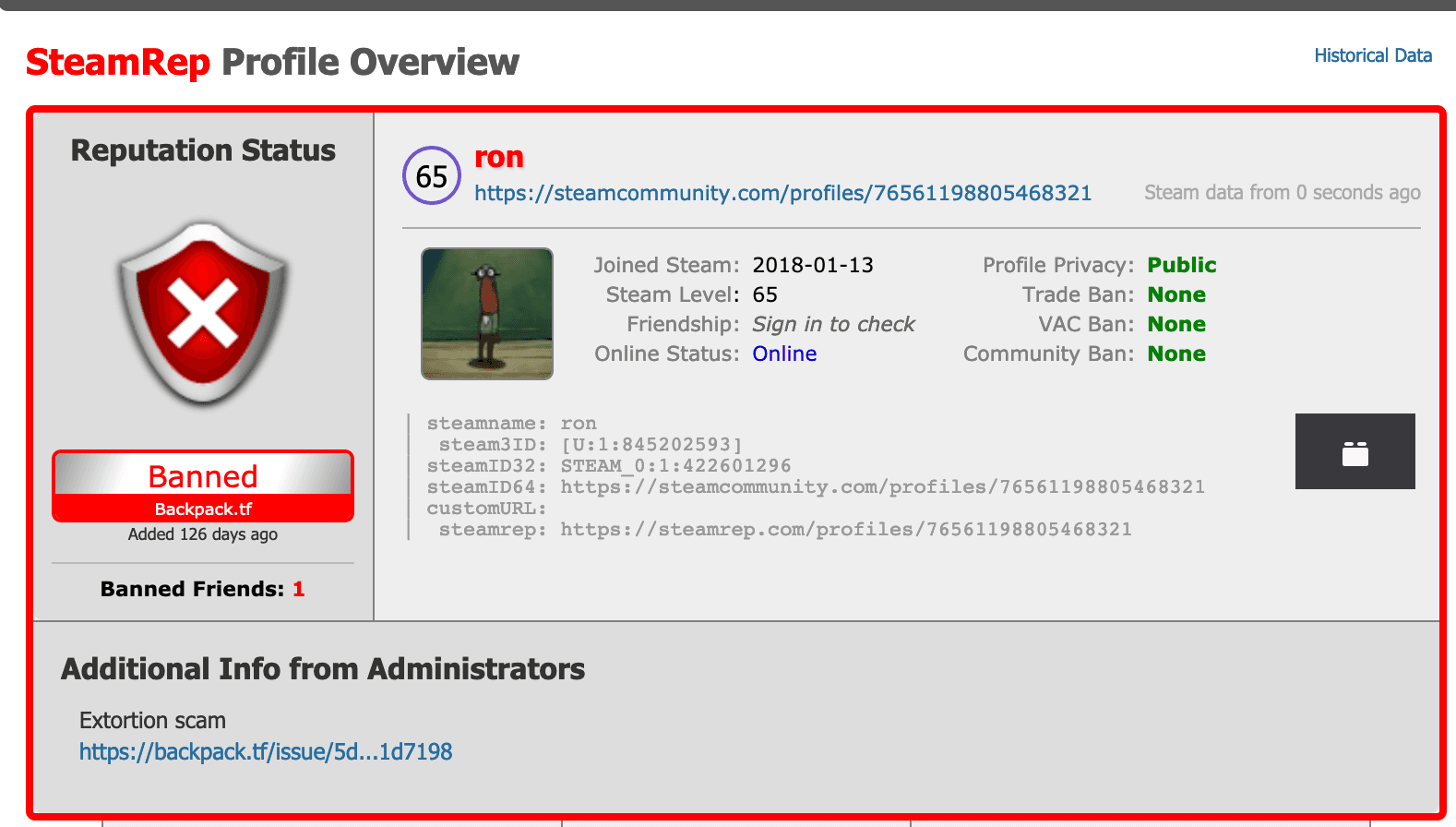
Task: Click the 'Extortion scam' admin note
Action: pyautogui.click(x=152, y=720)
